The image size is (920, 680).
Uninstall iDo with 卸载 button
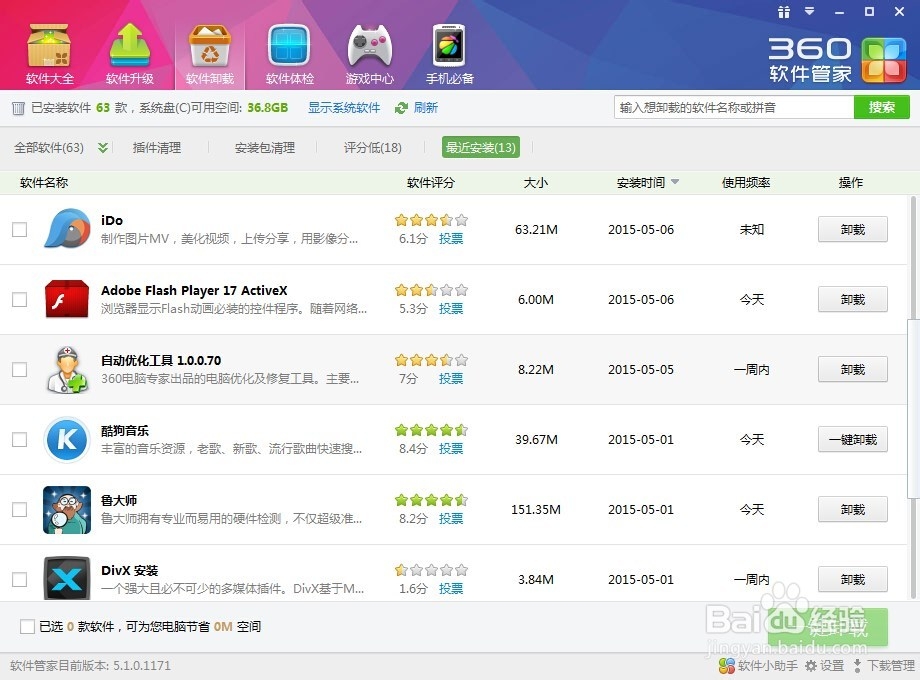[x=853, y=229]
